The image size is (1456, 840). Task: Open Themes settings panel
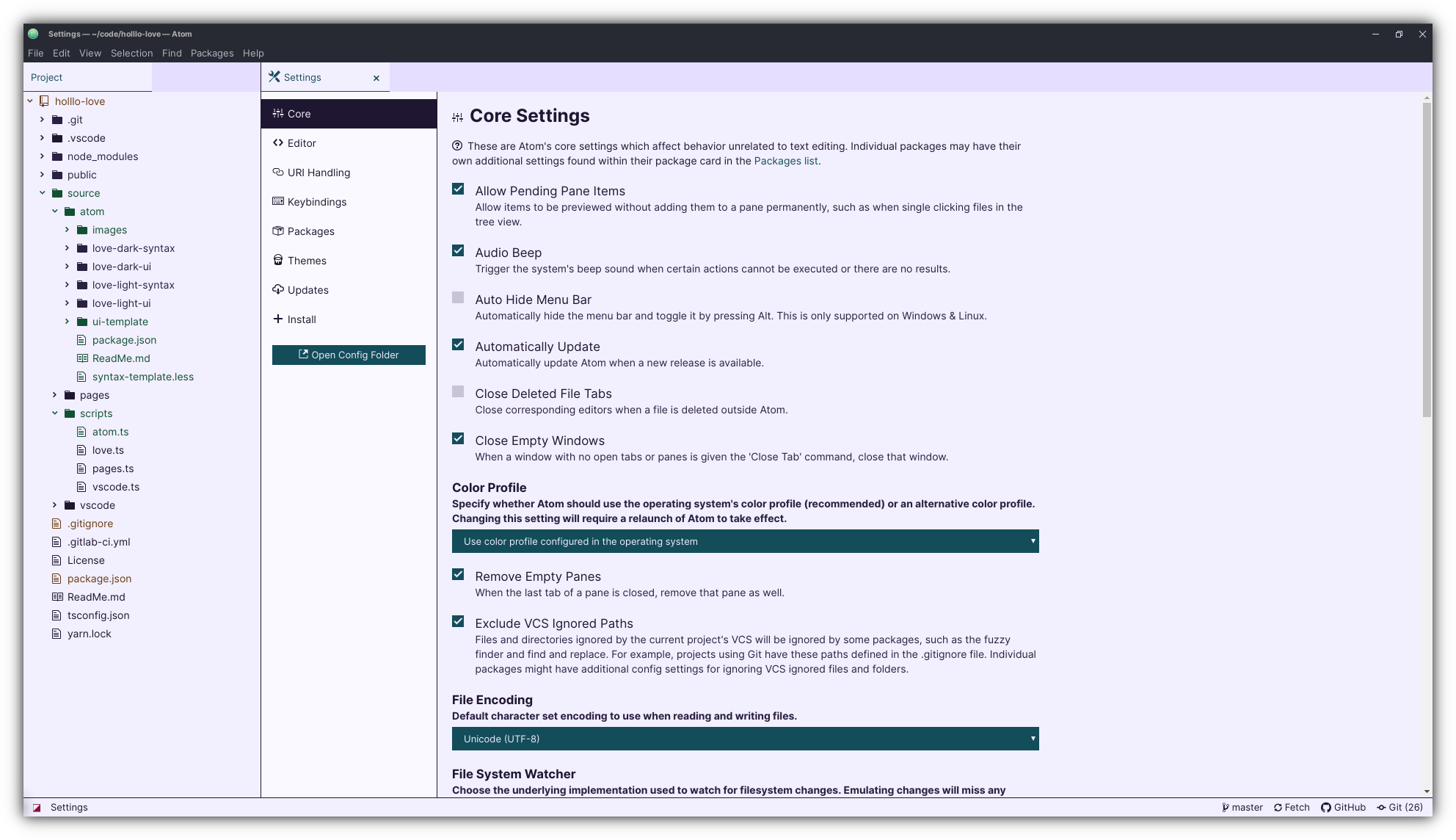point(307,260)
